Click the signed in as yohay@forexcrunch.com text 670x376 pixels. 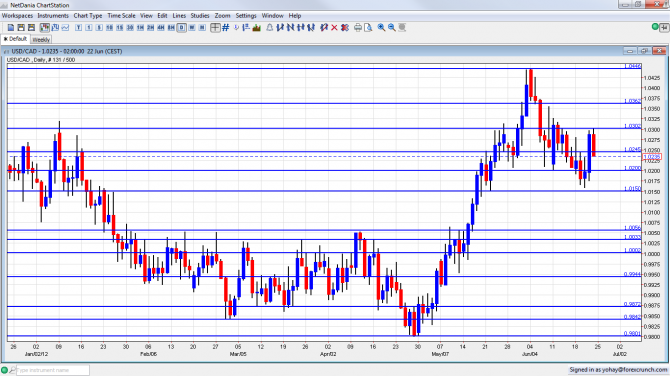pyautogui.click(x=618, y=370)
